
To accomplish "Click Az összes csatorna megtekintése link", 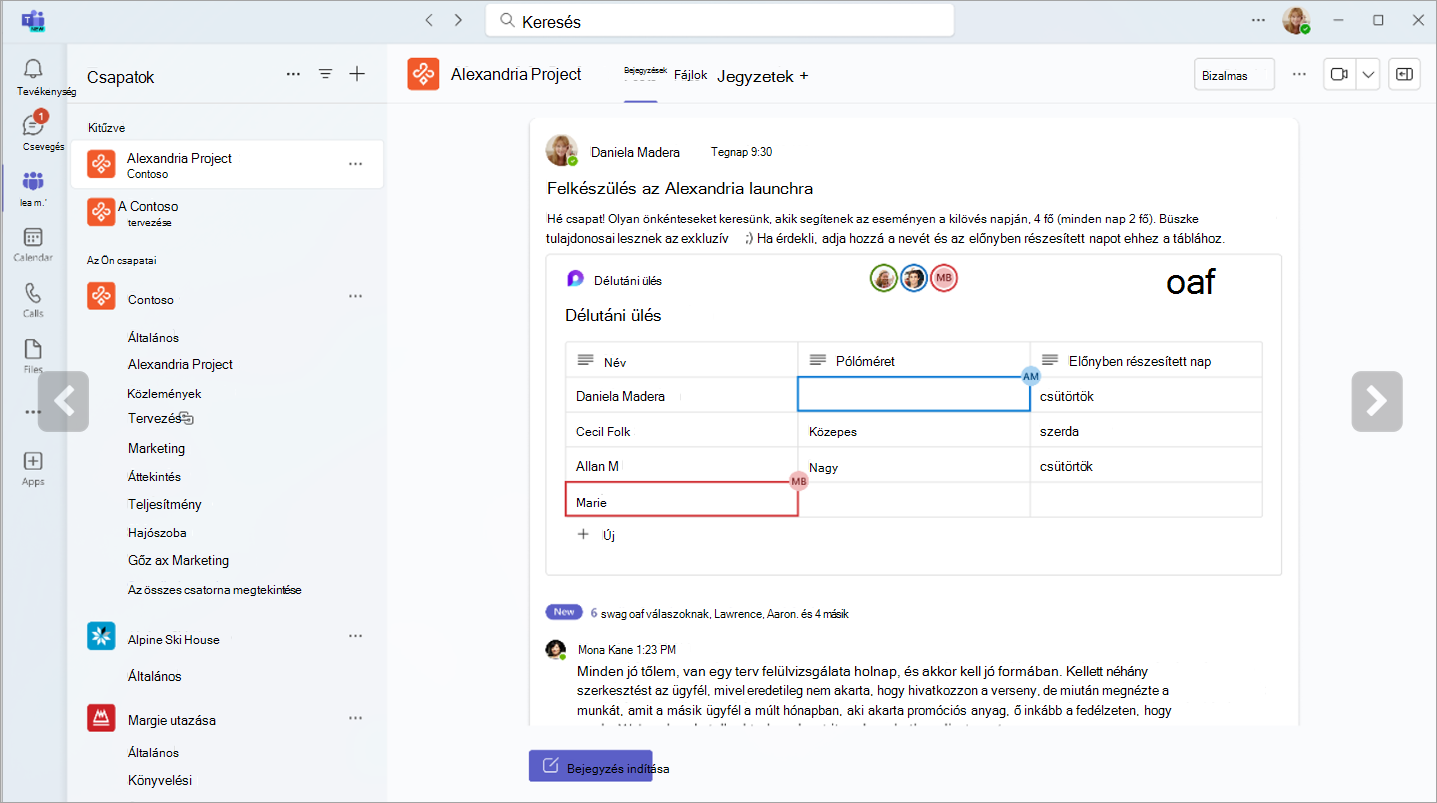I will coord(214,590).
